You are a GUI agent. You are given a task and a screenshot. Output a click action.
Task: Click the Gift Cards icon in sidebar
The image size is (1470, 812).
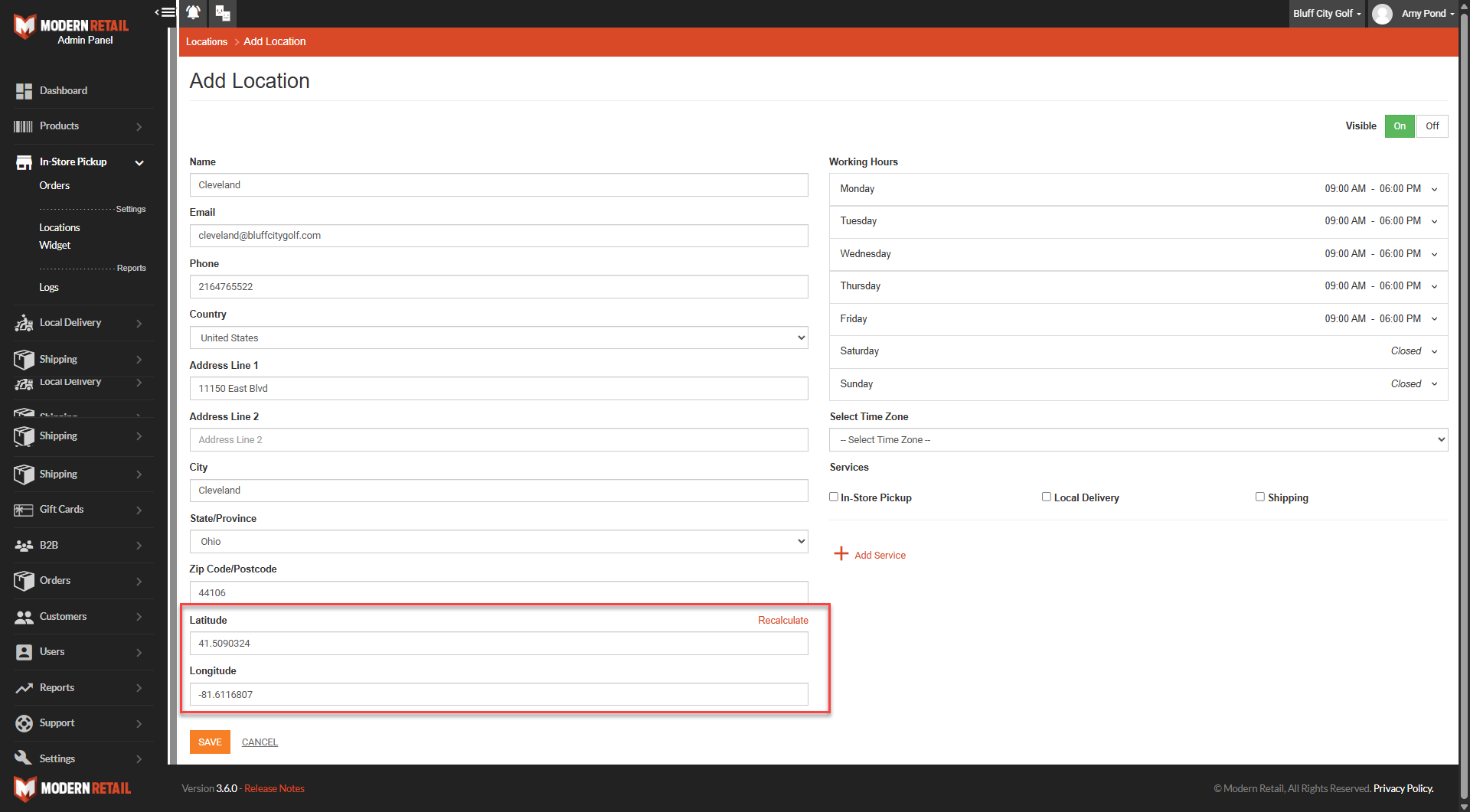(x=24, y=510)
